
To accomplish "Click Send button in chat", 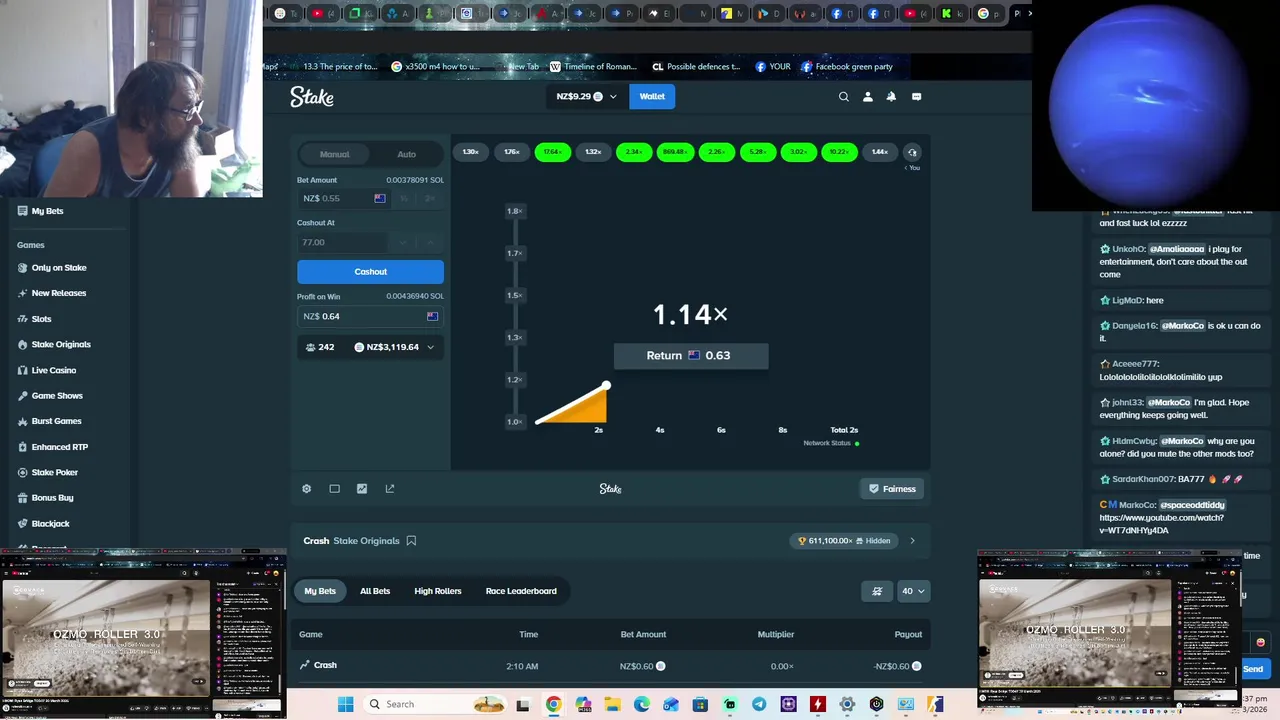I will [x=1253, y=669].
